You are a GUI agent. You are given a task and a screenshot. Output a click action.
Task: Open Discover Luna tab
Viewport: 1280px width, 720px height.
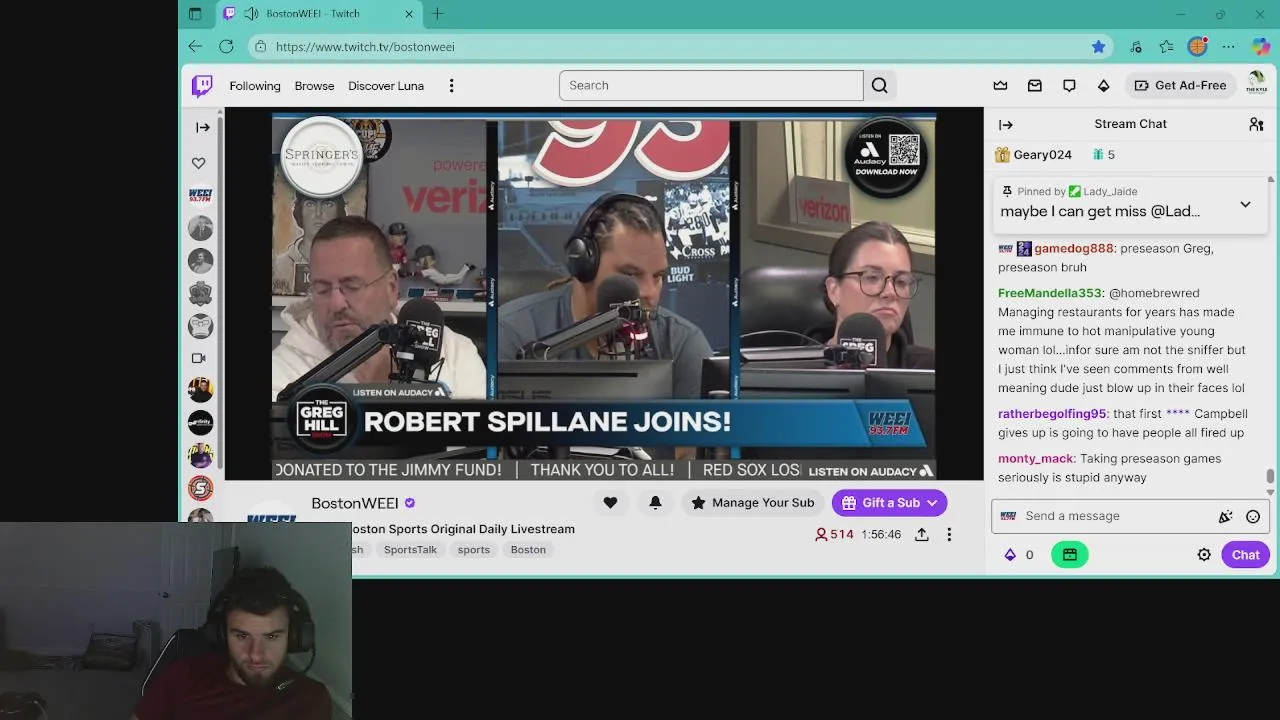pyautogui.click(x=386, y=86)
